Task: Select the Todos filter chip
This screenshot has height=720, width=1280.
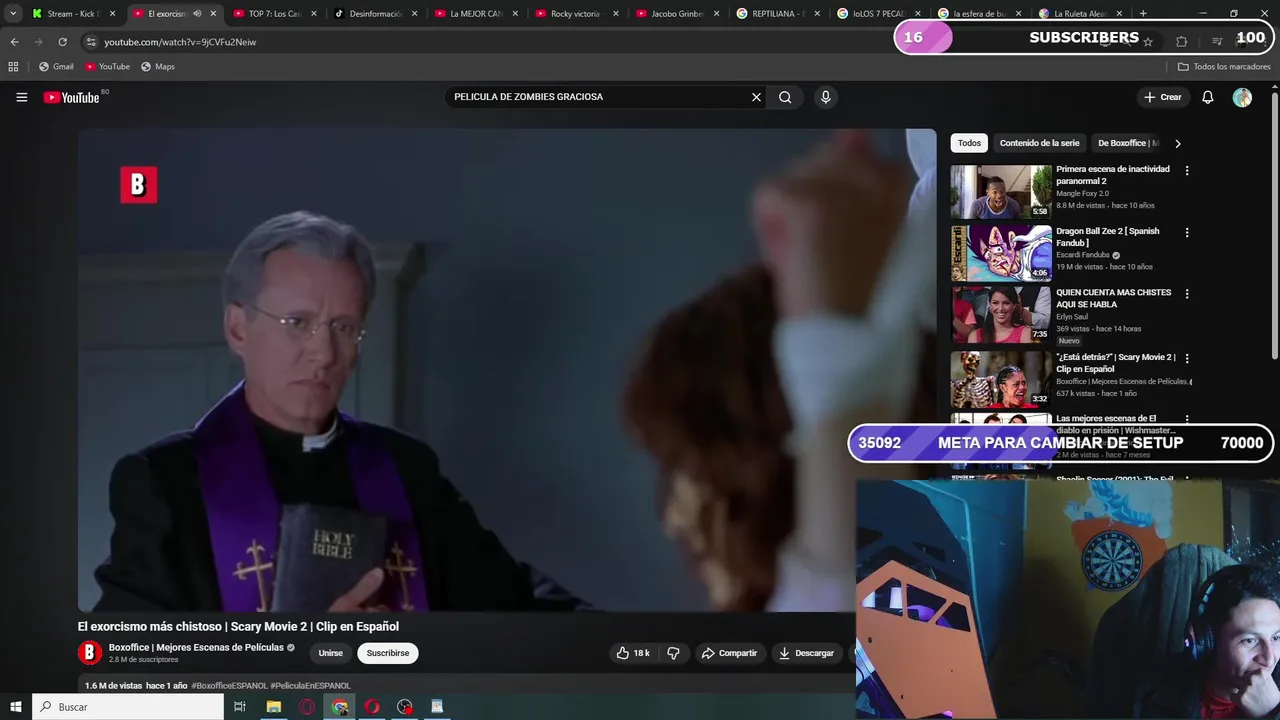Action: click(x=969, y=143)
